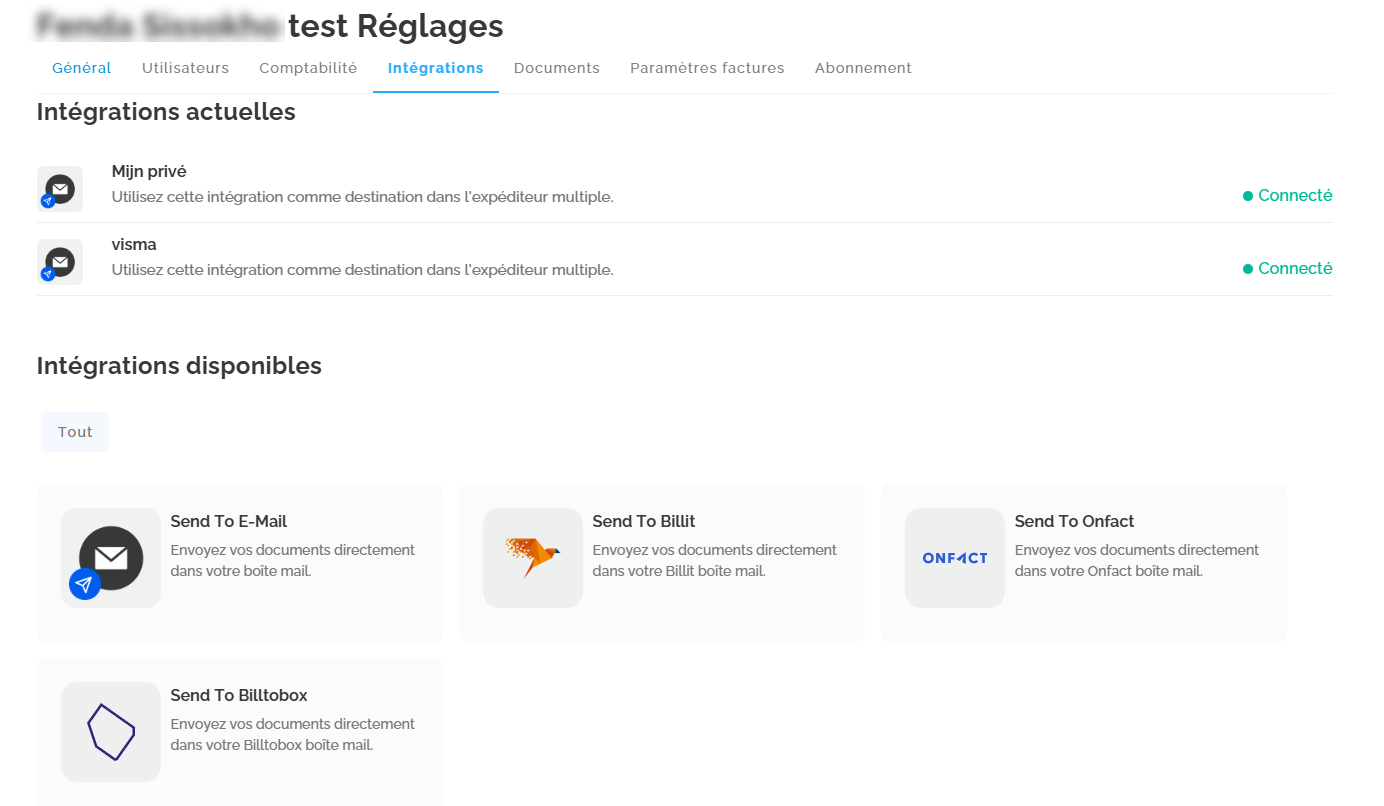
Task: Open the Documents tab
Action: point(557,68)
